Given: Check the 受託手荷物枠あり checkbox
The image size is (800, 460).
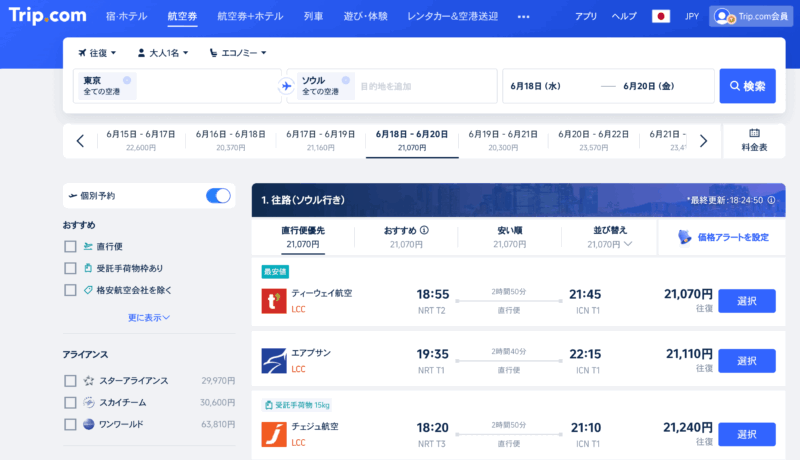Looking at the screenshot, I should [70, 268].
